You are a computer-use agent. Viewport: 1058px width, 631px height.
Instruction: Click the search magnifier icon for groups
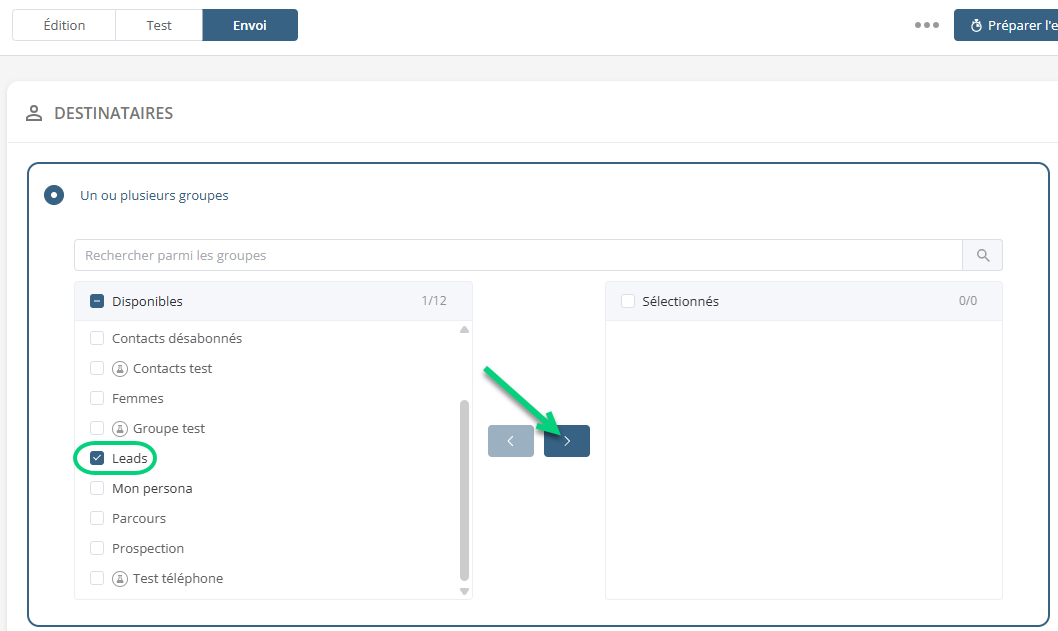click(x=982, y=255)
